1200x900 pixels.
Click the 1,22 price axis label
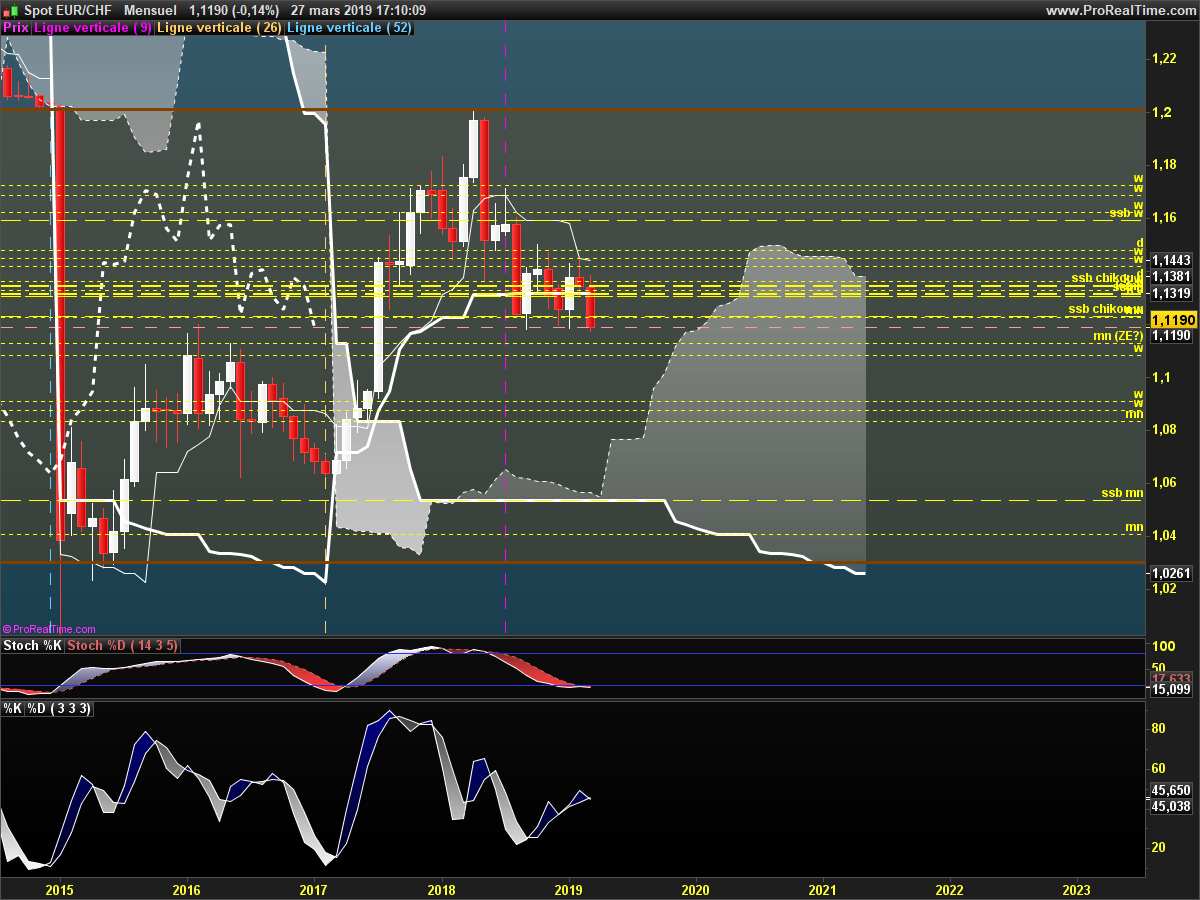tap(1164, 59)
